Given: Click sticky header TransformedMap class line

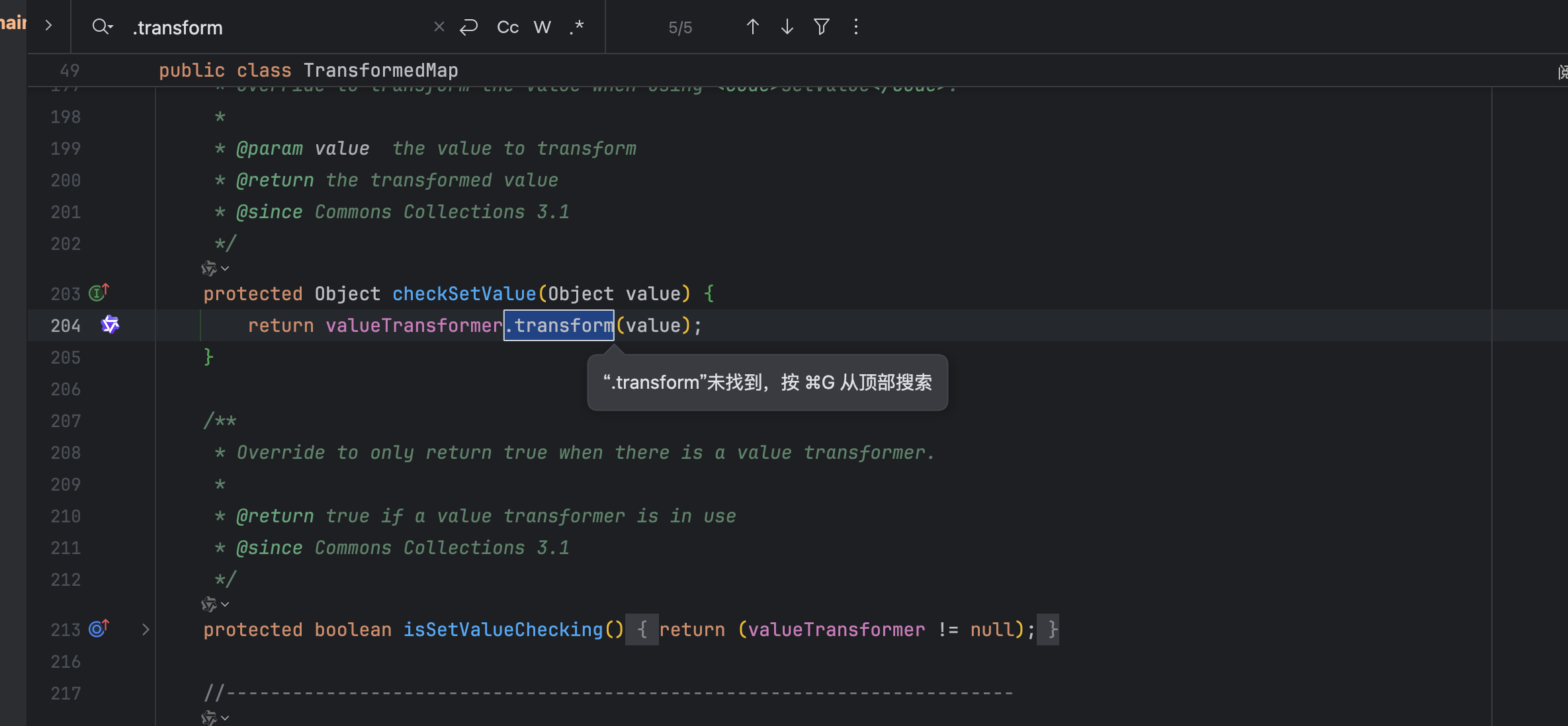Looking at the screenshot, I should pos(380,70).
